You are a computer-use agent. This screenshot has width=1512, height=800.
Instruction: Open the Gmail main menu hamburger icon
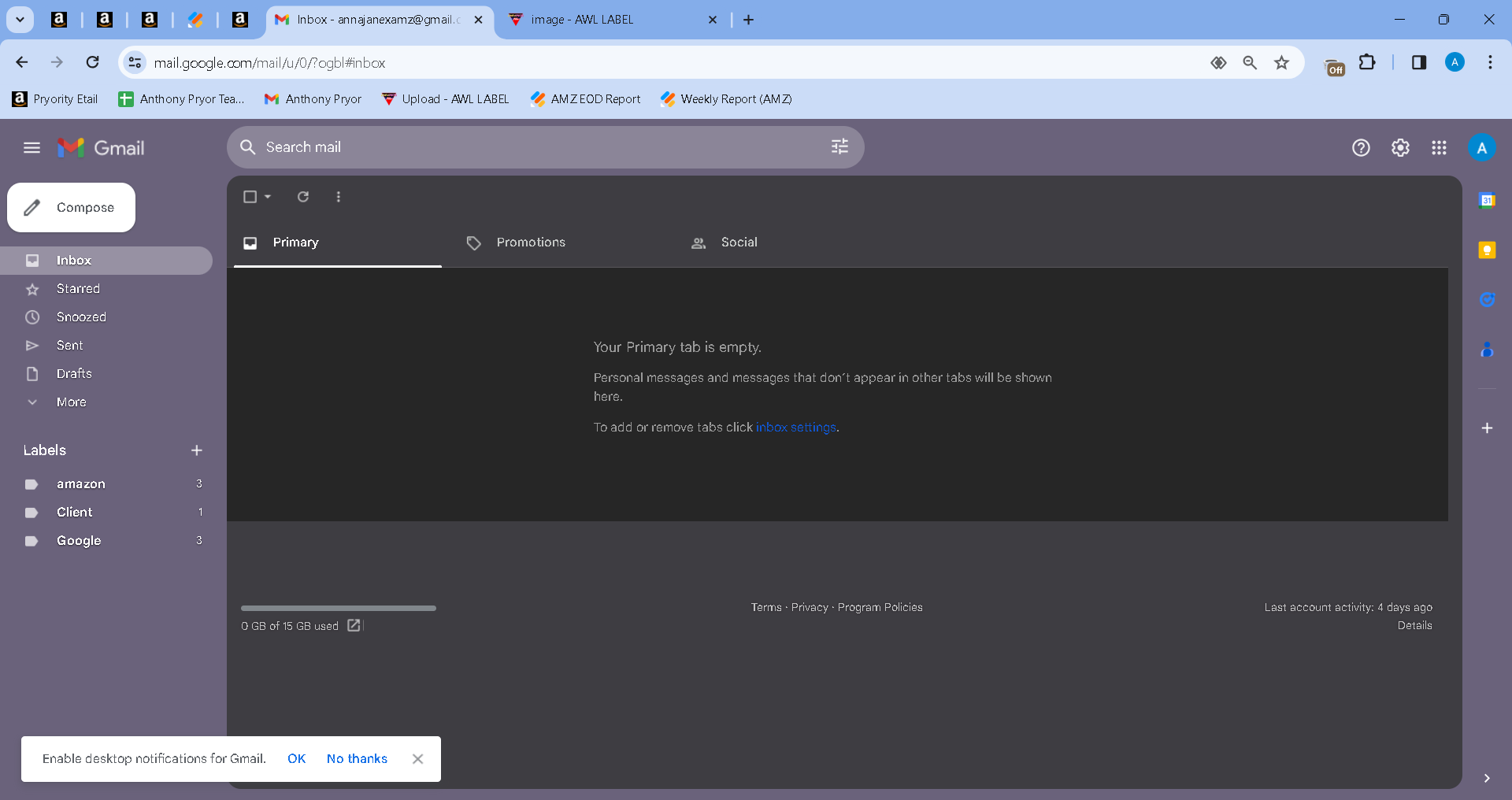pyautogui.click(x=31, y=148)
